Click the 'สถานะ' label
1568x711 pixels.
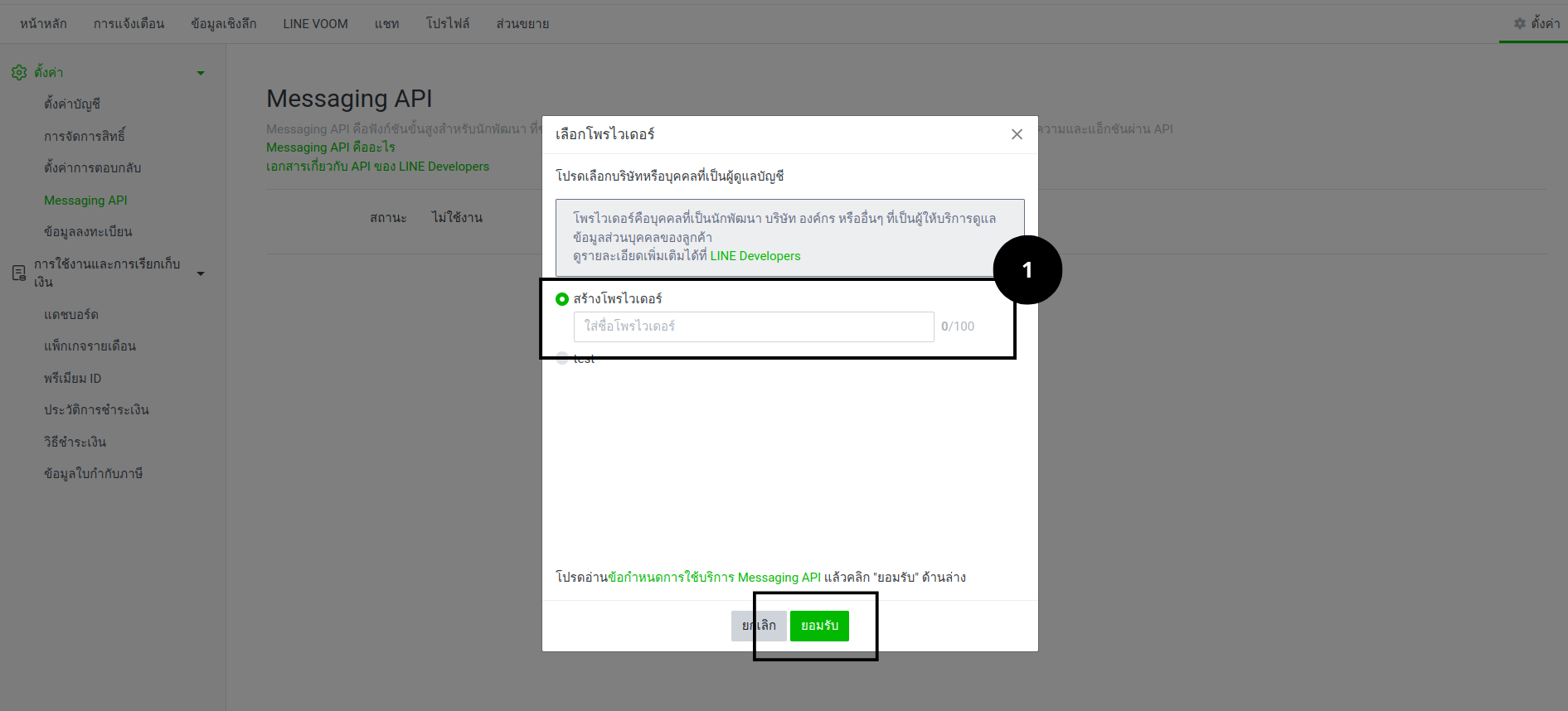coord(388,218)
